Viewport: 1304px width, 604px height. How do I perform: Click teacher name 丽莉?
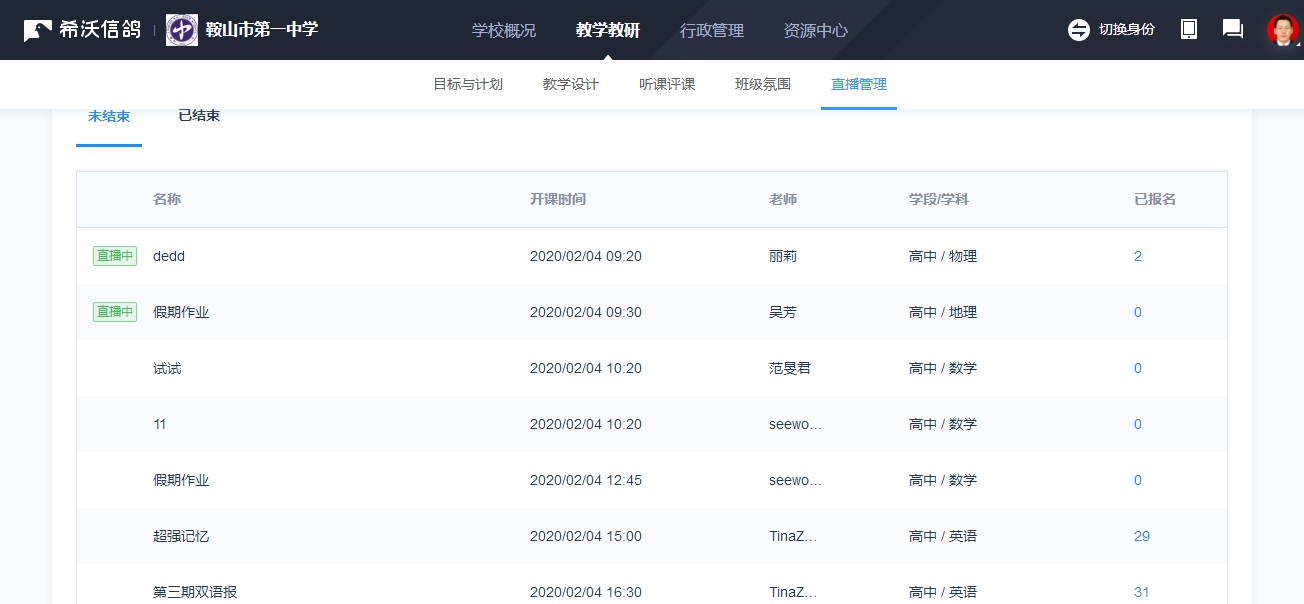(783, 256)
